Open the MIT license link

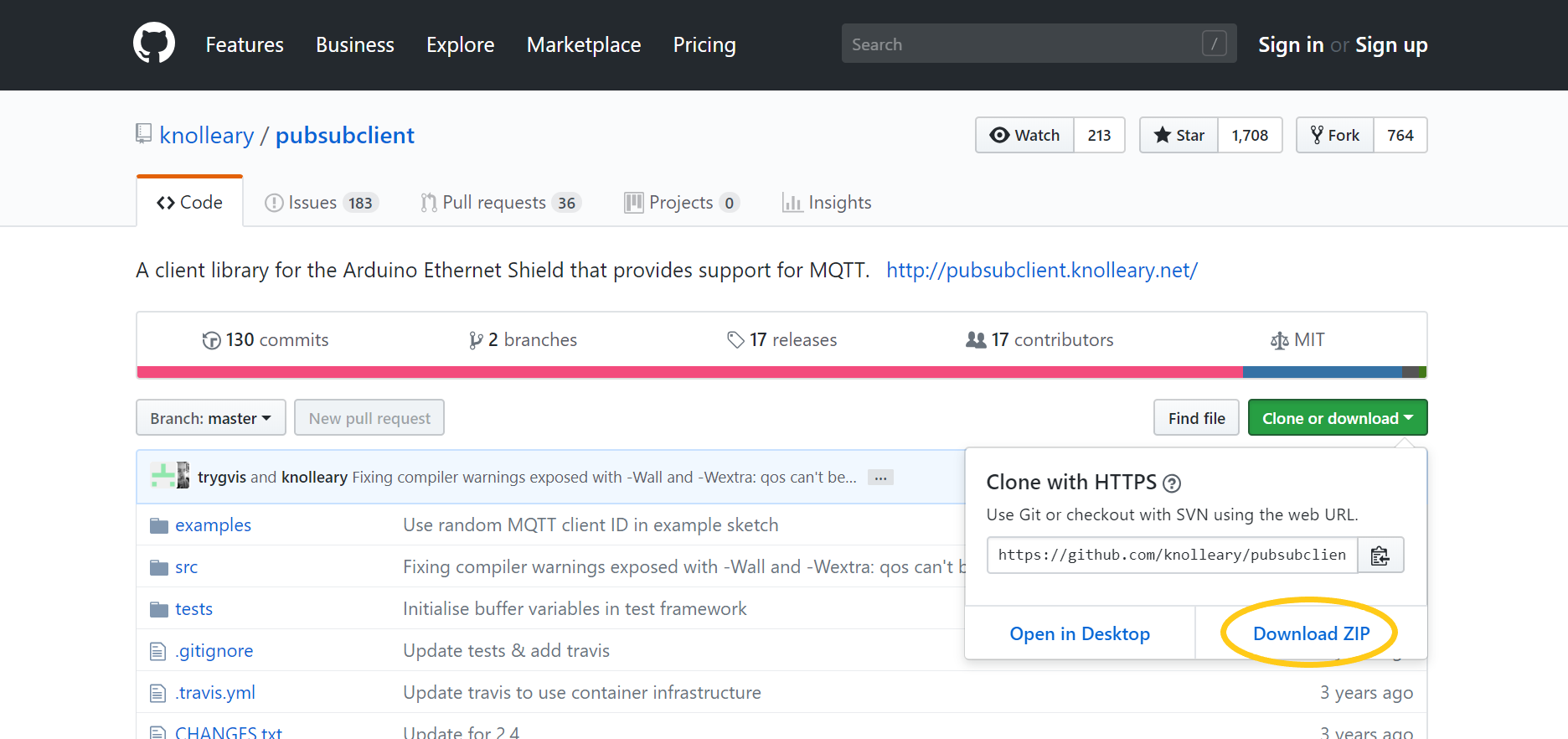point(1297,339)
